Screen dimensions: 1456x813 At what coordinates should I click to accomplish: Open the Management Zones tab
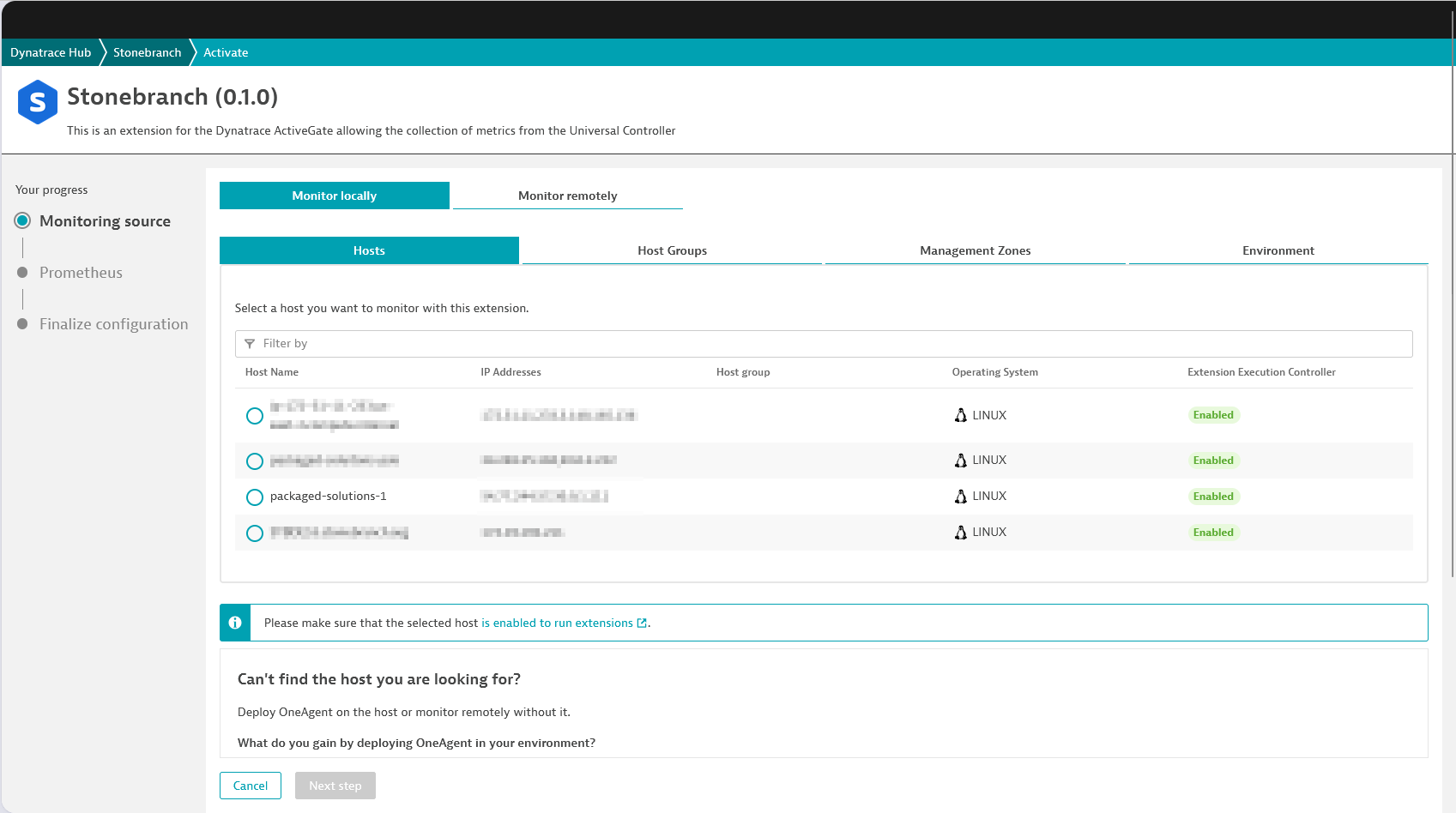tap(976, 250)
